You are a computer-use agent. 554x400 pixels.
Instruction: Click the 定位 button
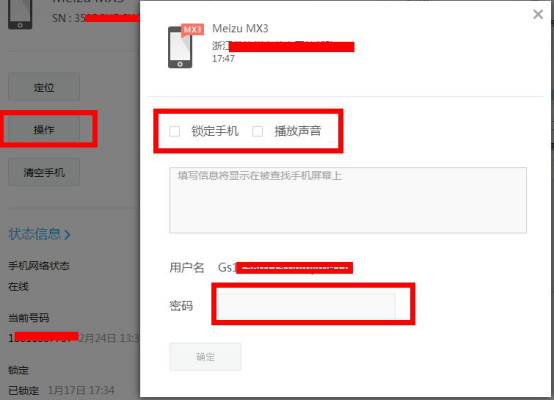(44, 87)
